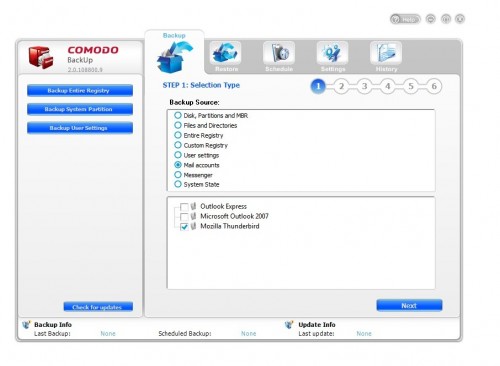The width and height of the screenshot is (500, 366).
Task: Click the 'Outlook Express' label text
Action: [x=223, y=206]
